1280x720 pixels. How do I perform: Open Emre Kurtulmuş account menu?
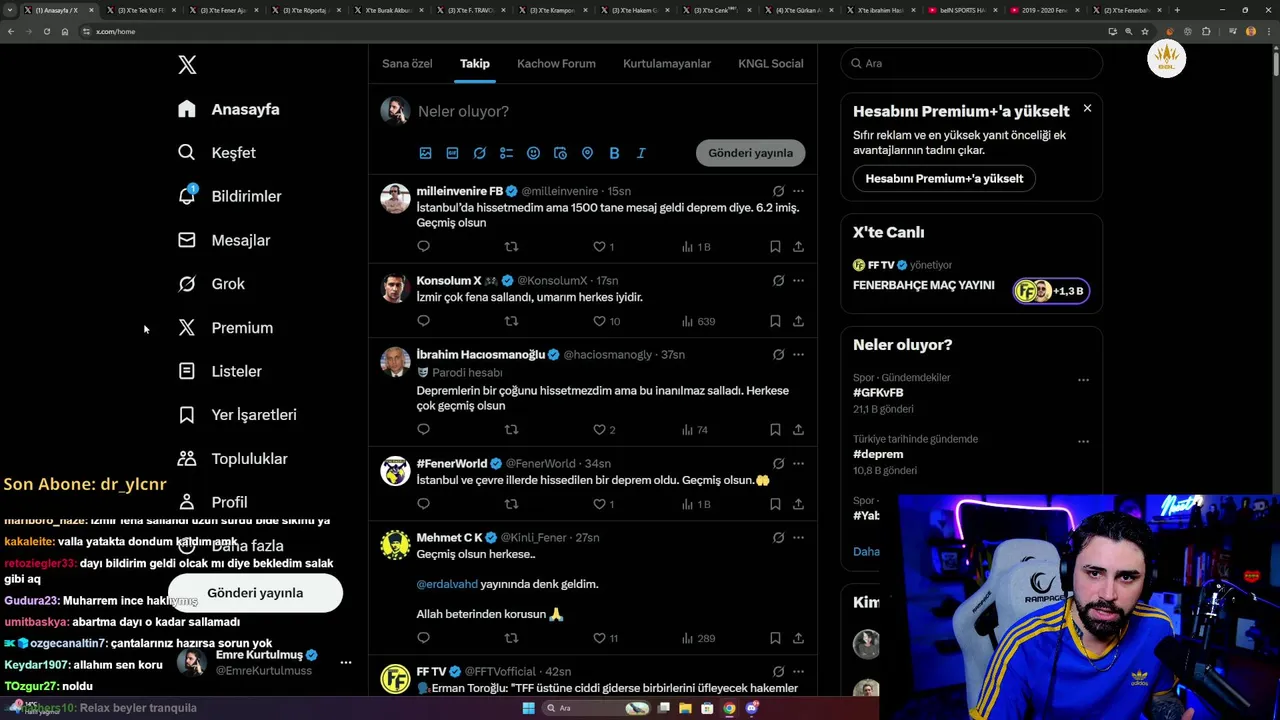[265, 662]
